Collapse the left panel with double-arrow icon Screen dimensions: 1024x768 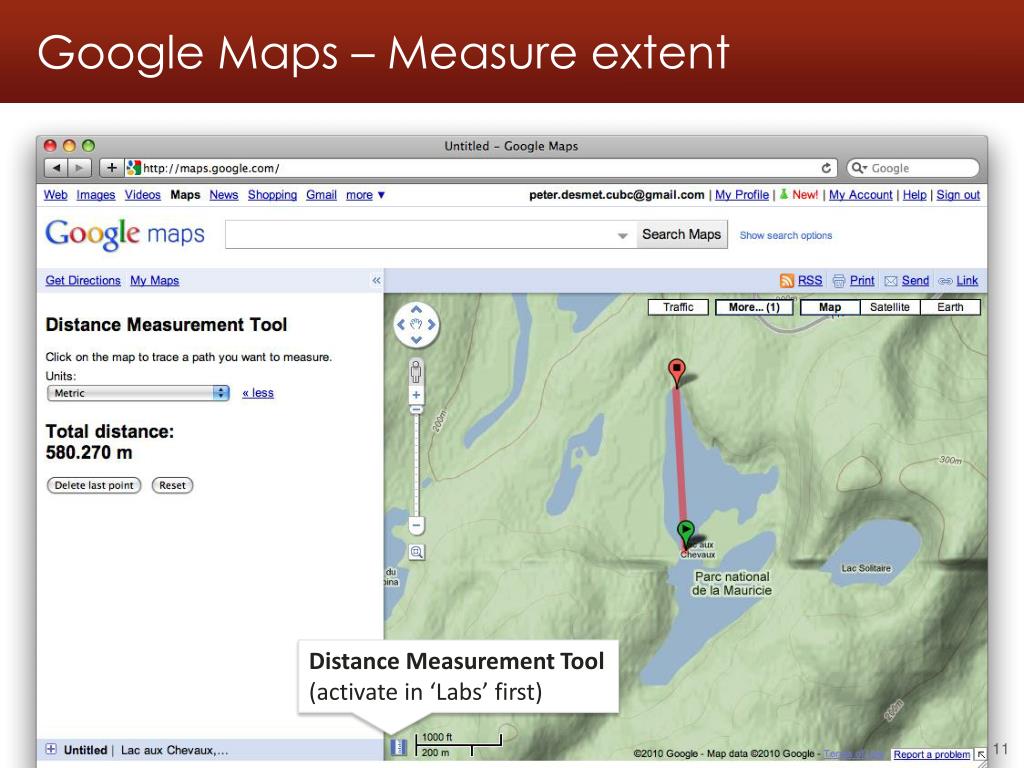[376, 280]
